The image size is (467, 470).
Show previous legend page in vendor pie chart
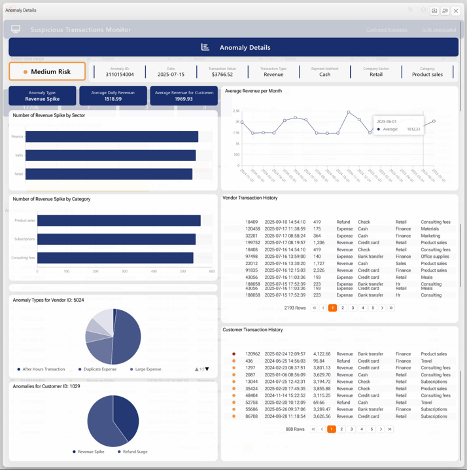point(196,369)
